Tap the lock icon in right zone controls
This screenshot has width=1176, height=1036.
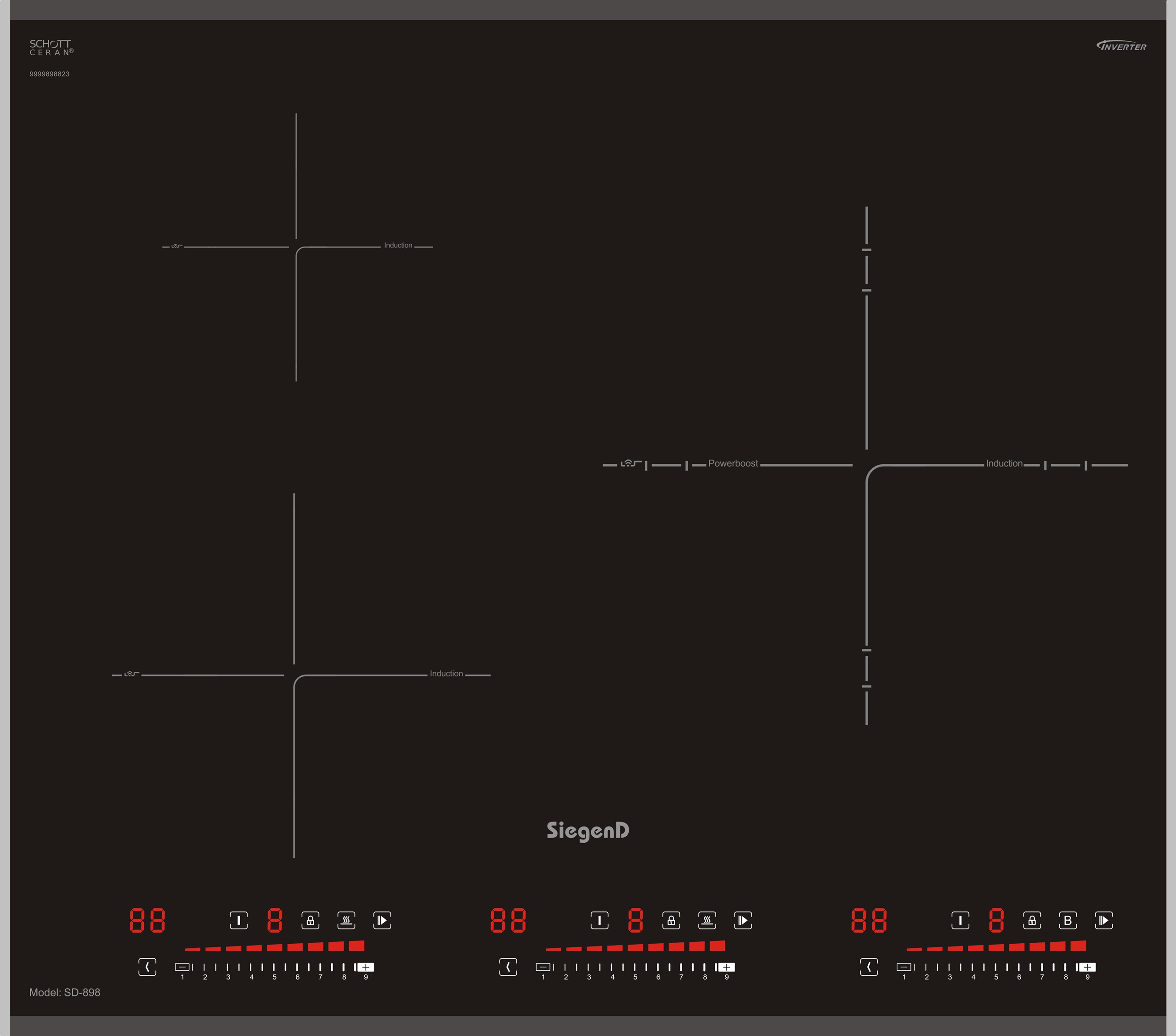coord(1032,920)
